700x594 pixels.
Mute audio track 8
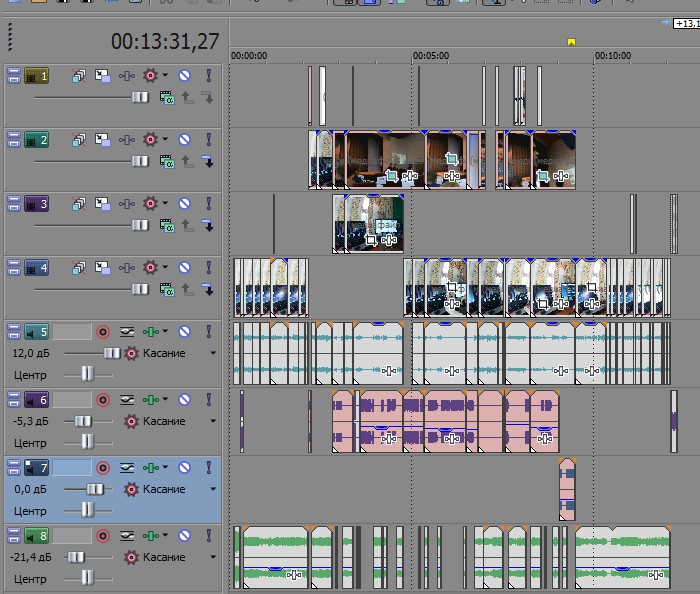pos(184,536)
